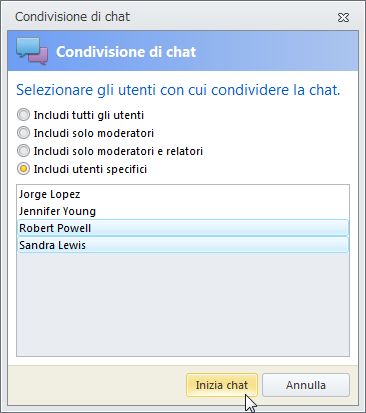This screenshot has width=366, height=413.
Task: Pick Jennifer Young from the user list
Action: pos(183,211)
